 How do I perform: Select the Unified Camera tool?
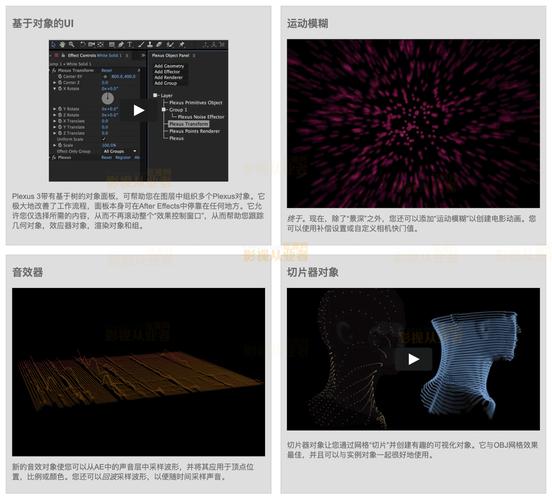point(91,44)
